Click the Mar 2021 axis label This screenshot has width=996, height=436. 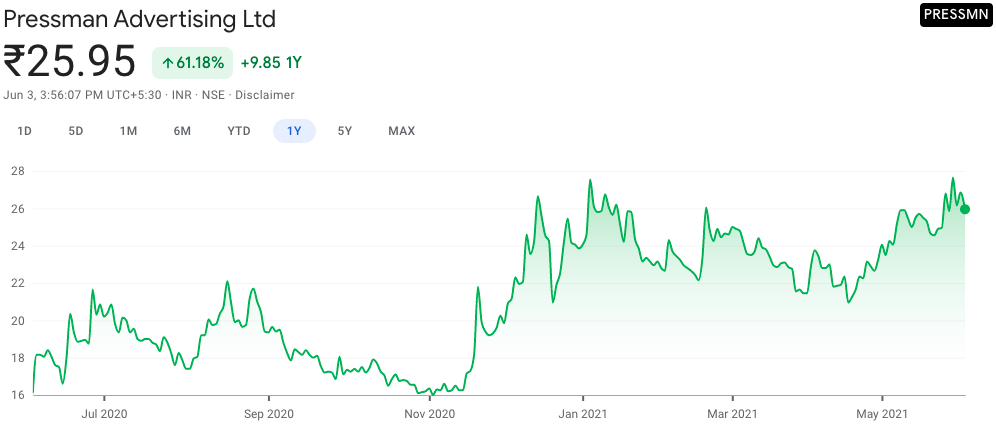(x=733, y=414)
